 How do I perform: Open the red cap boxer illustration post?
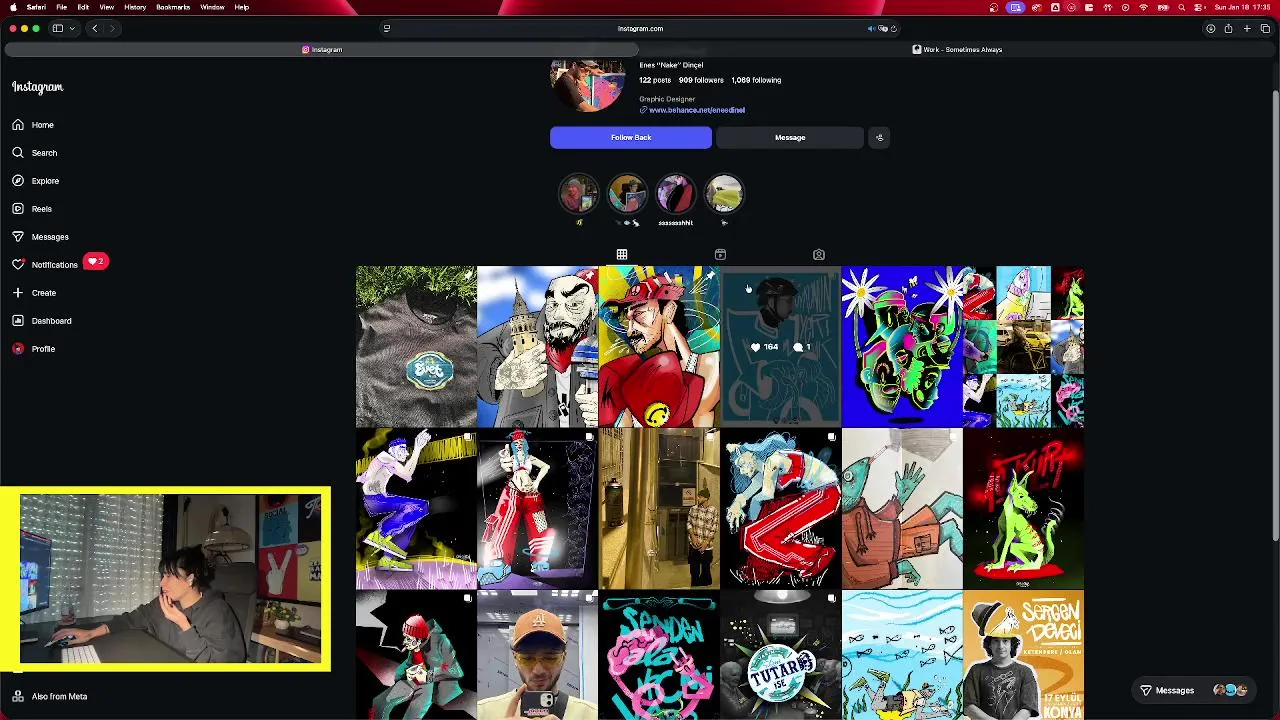pos(659,346)
